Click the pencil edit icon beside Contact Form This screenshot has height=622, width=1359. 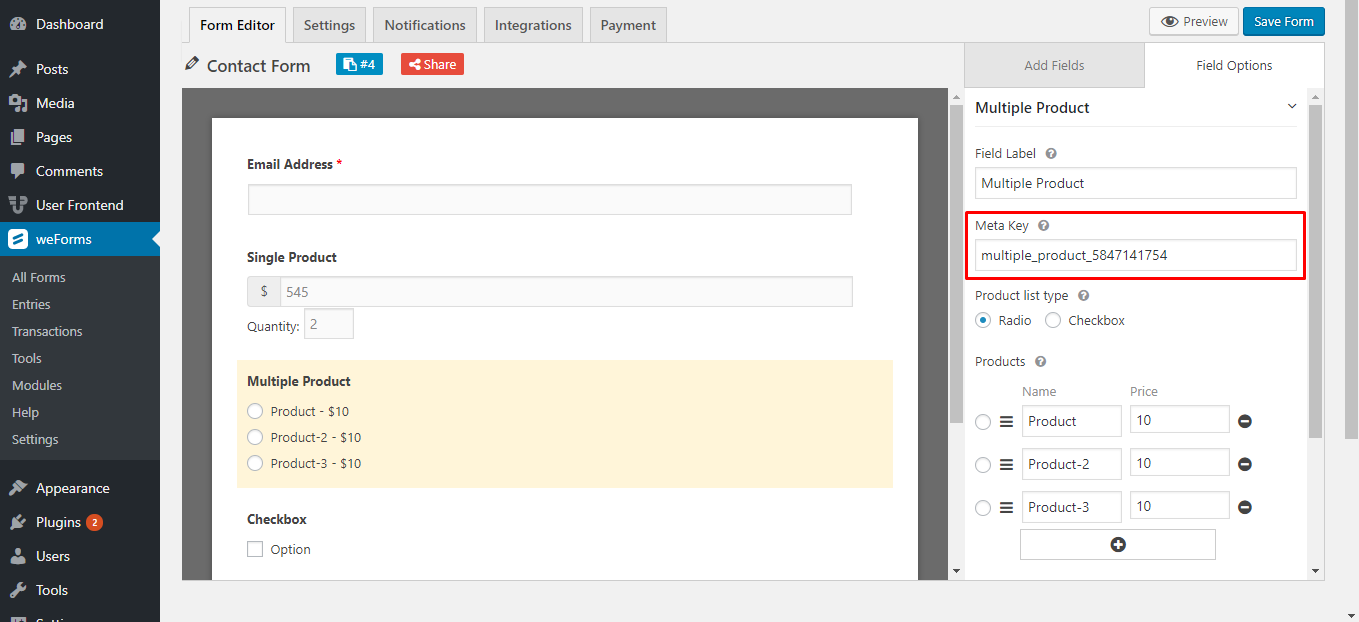191,64
